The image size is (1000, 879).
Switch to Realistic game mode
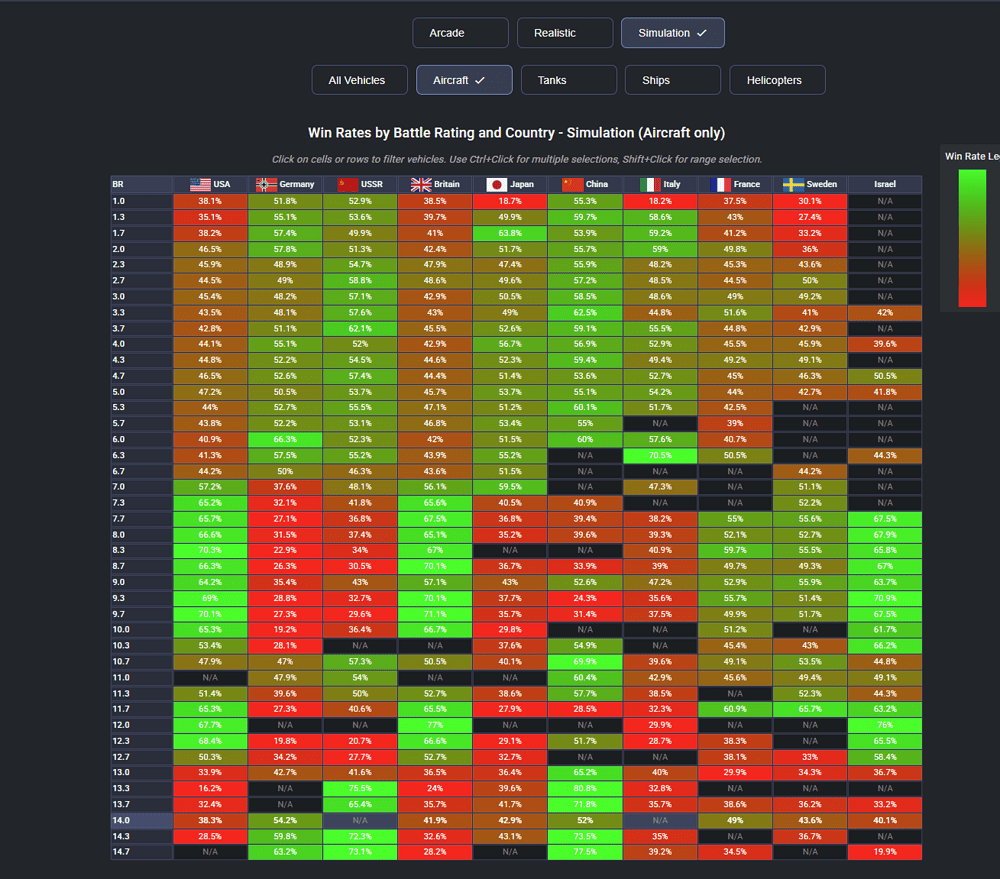click(x=565, y=33)
